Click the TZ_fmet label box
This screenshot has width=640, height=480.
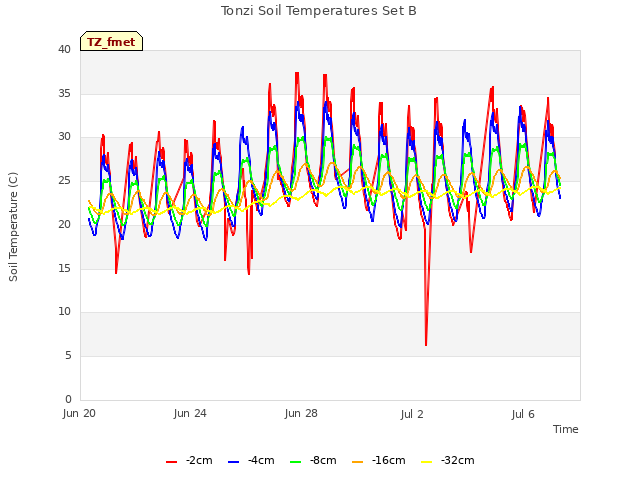111,41
